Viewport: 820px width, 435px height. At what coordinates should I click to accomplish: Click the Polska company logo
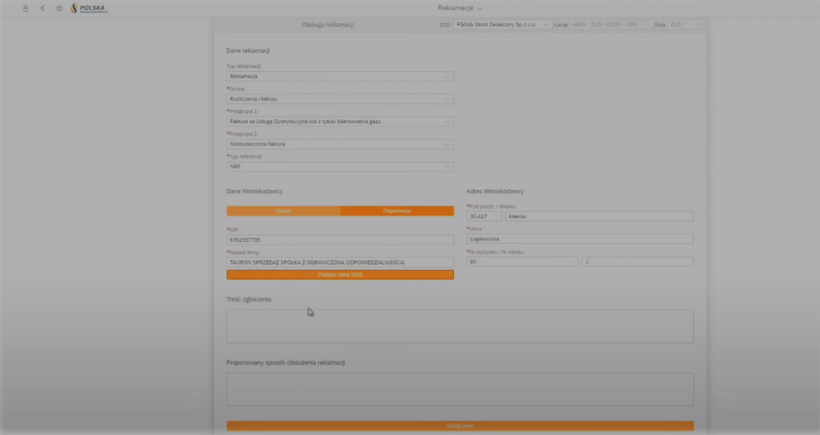[89, 8]
